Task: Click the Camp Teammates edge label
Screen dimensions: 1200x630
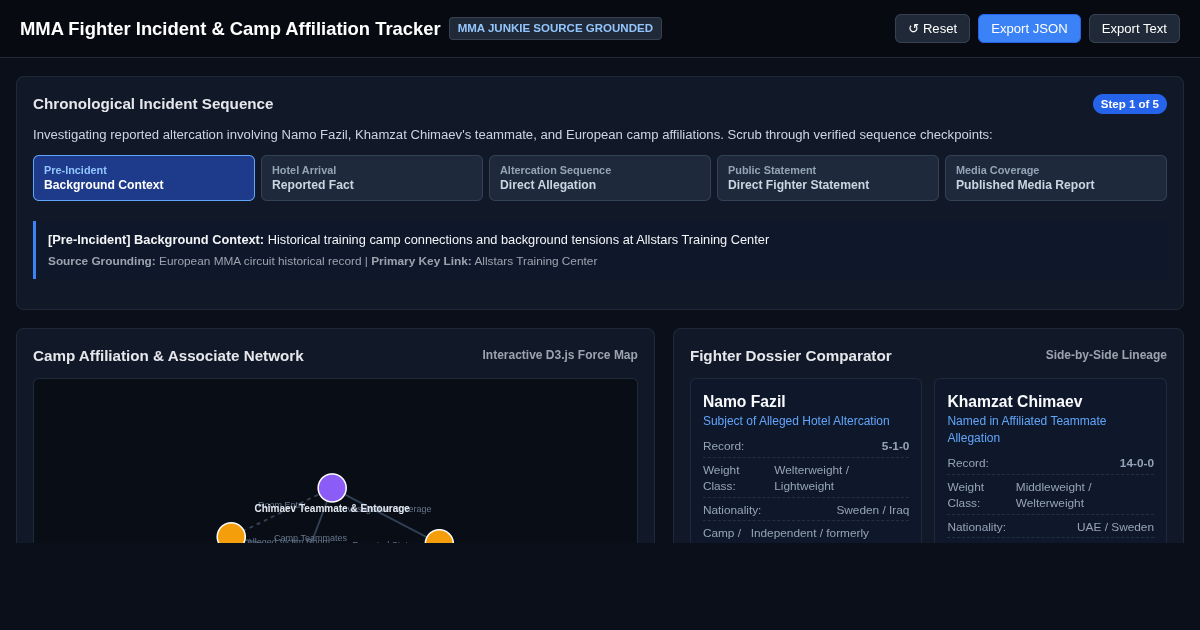Action: tap(310, 538)
